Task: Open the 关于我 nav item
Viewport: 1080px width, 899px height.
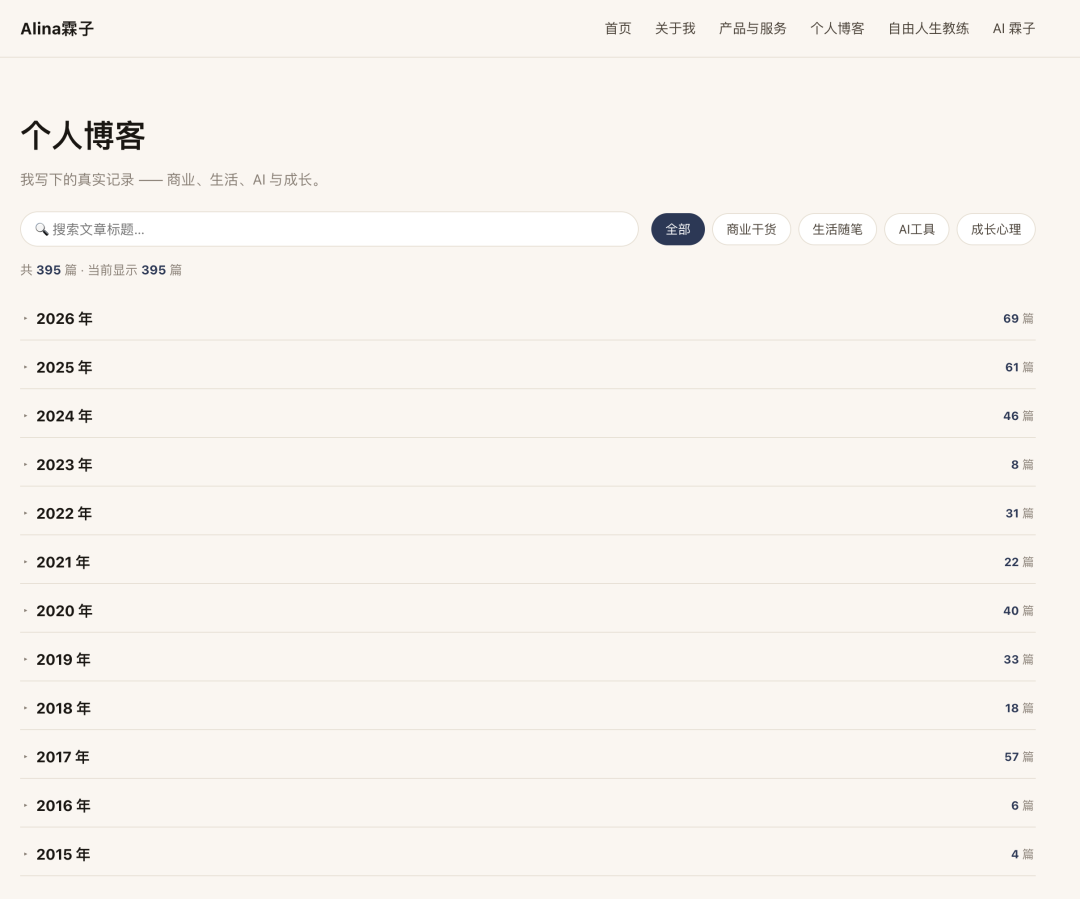Action: (675, 28)
